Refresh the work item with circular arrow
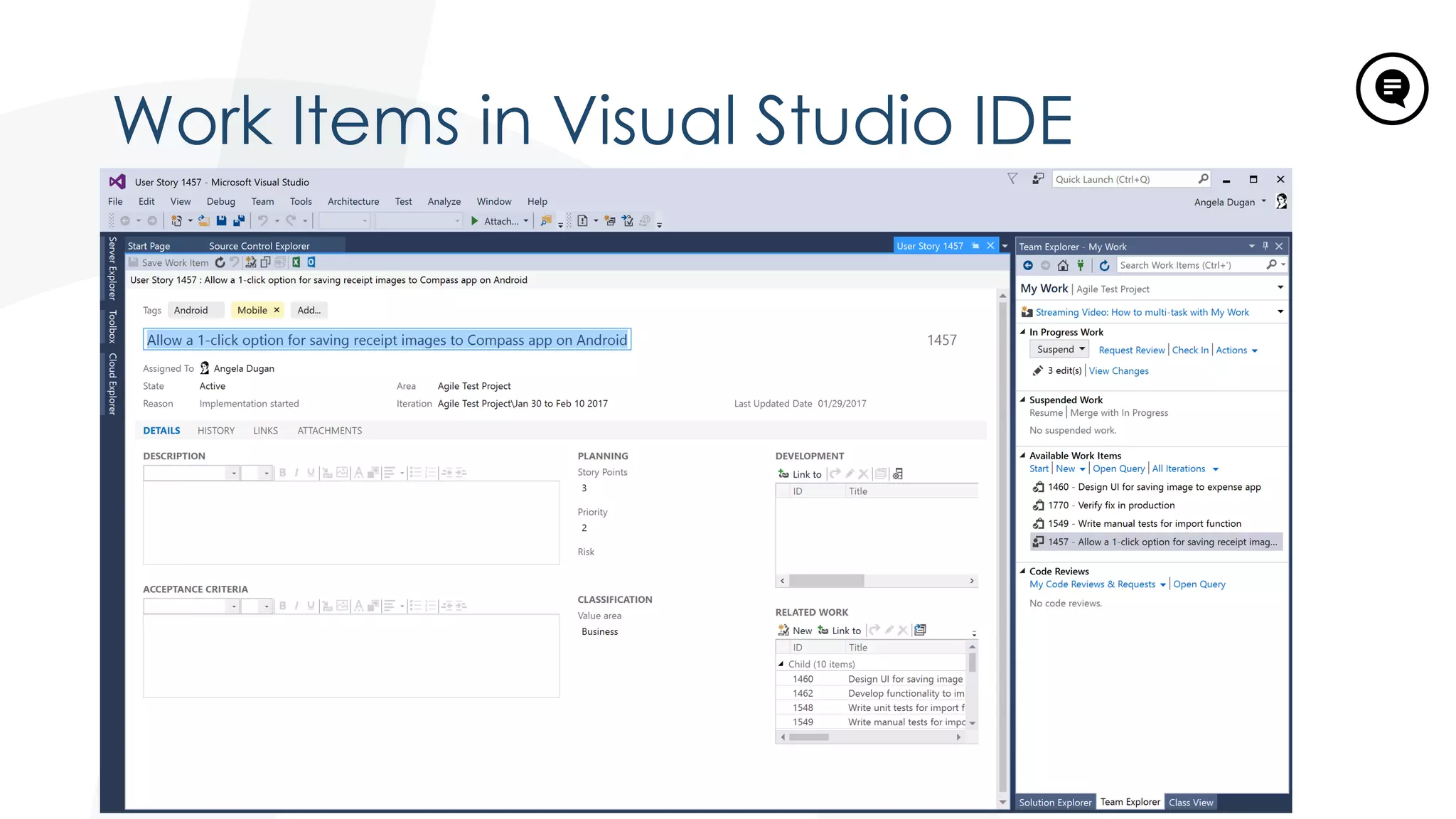The width and height of the screenshot is (1456, 819). (x=220, y=262)
